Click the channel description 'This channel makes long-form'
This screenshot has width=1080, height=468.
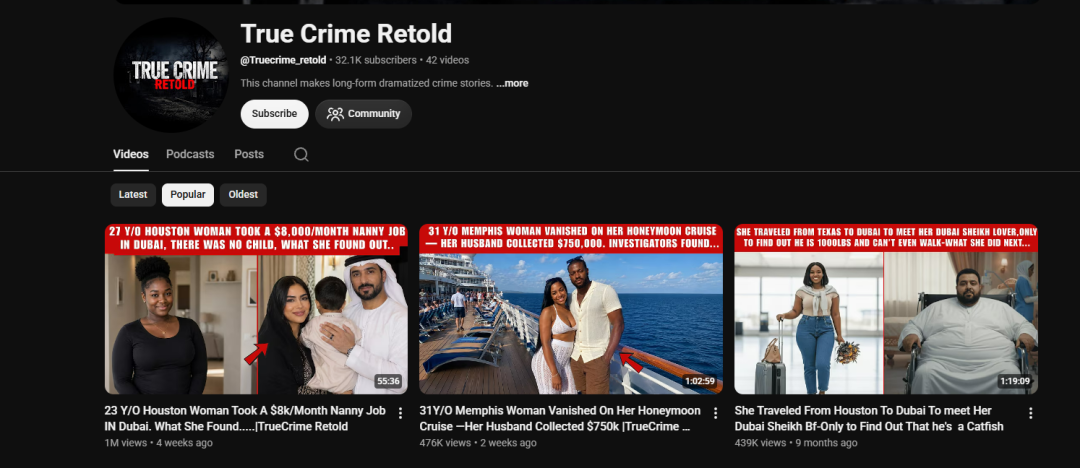(366, 83)
